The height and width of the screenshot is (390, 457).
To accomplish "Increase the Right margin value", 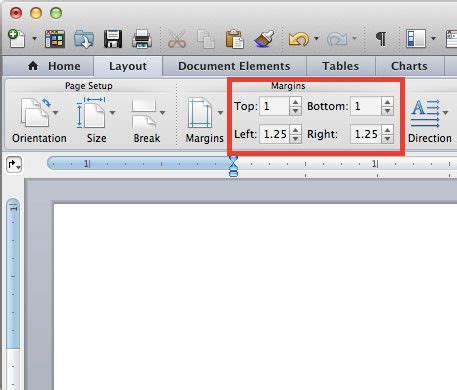I will pos(387,129).
